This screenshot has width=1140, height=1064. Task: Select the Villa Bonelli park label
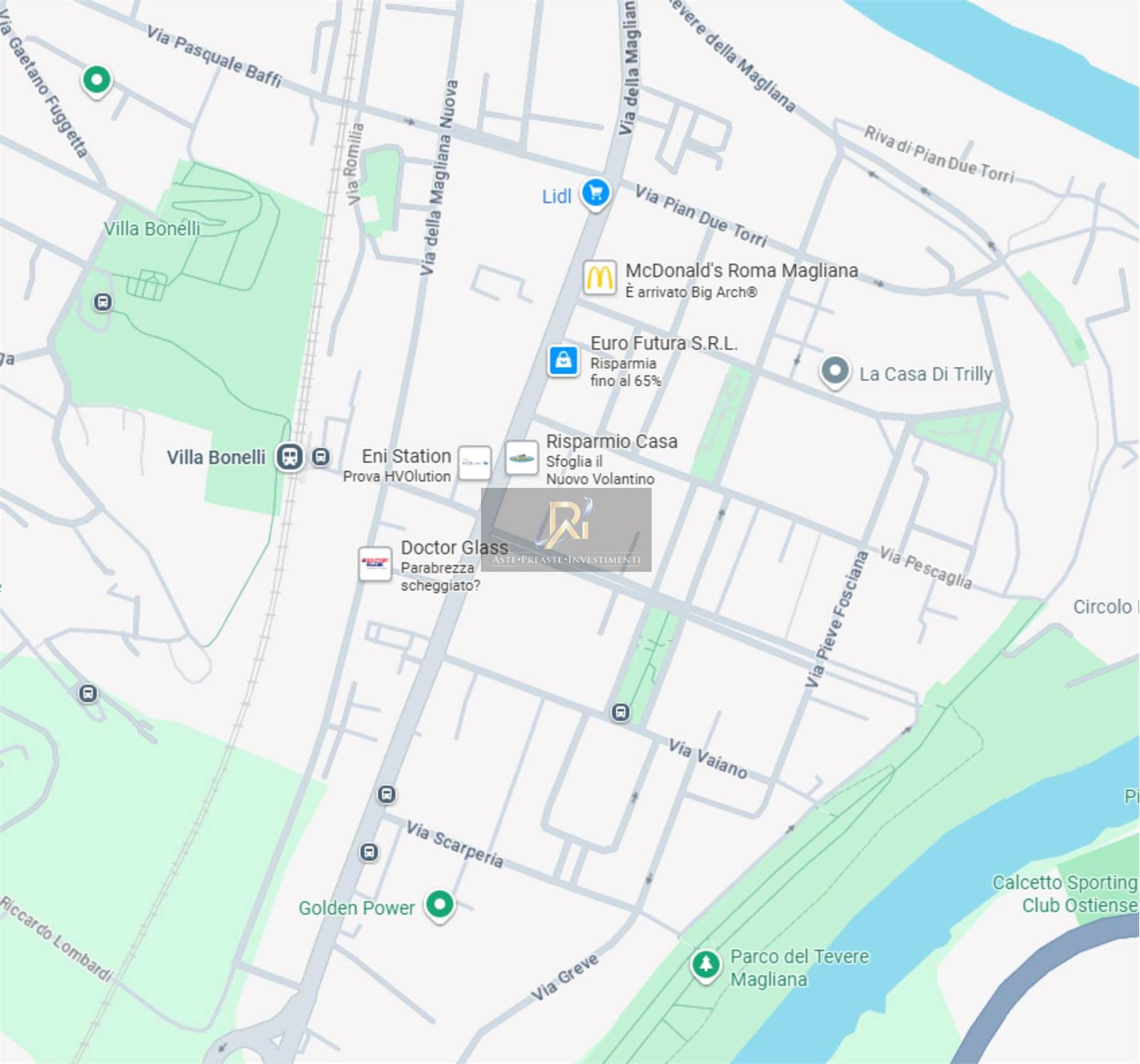152,229
